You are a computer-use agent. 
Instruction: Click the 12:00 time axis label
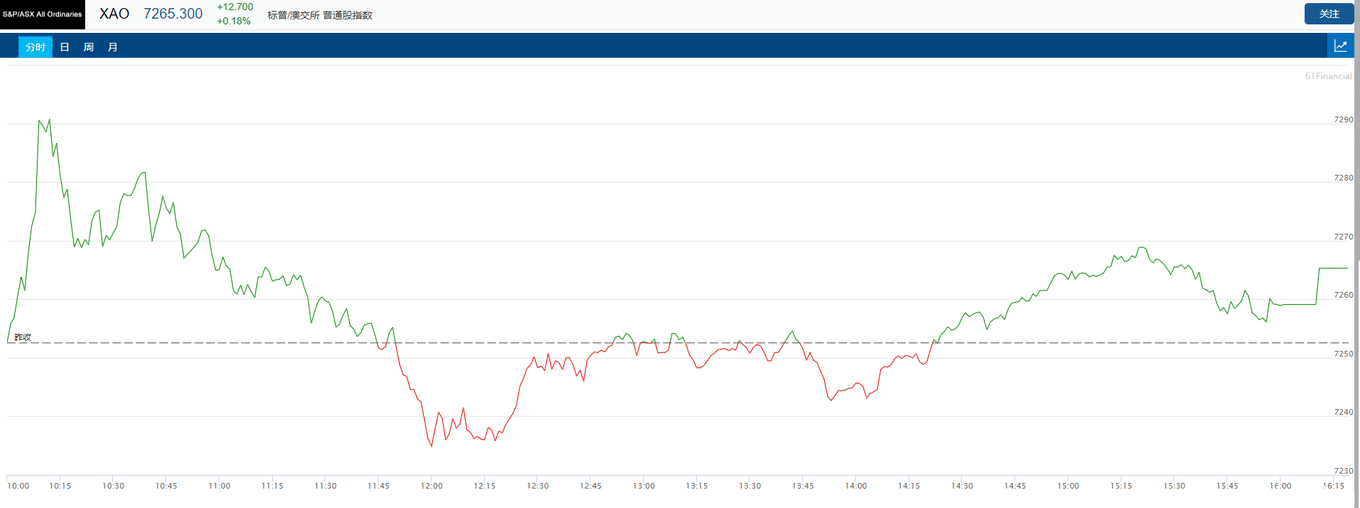coord(431,486)
